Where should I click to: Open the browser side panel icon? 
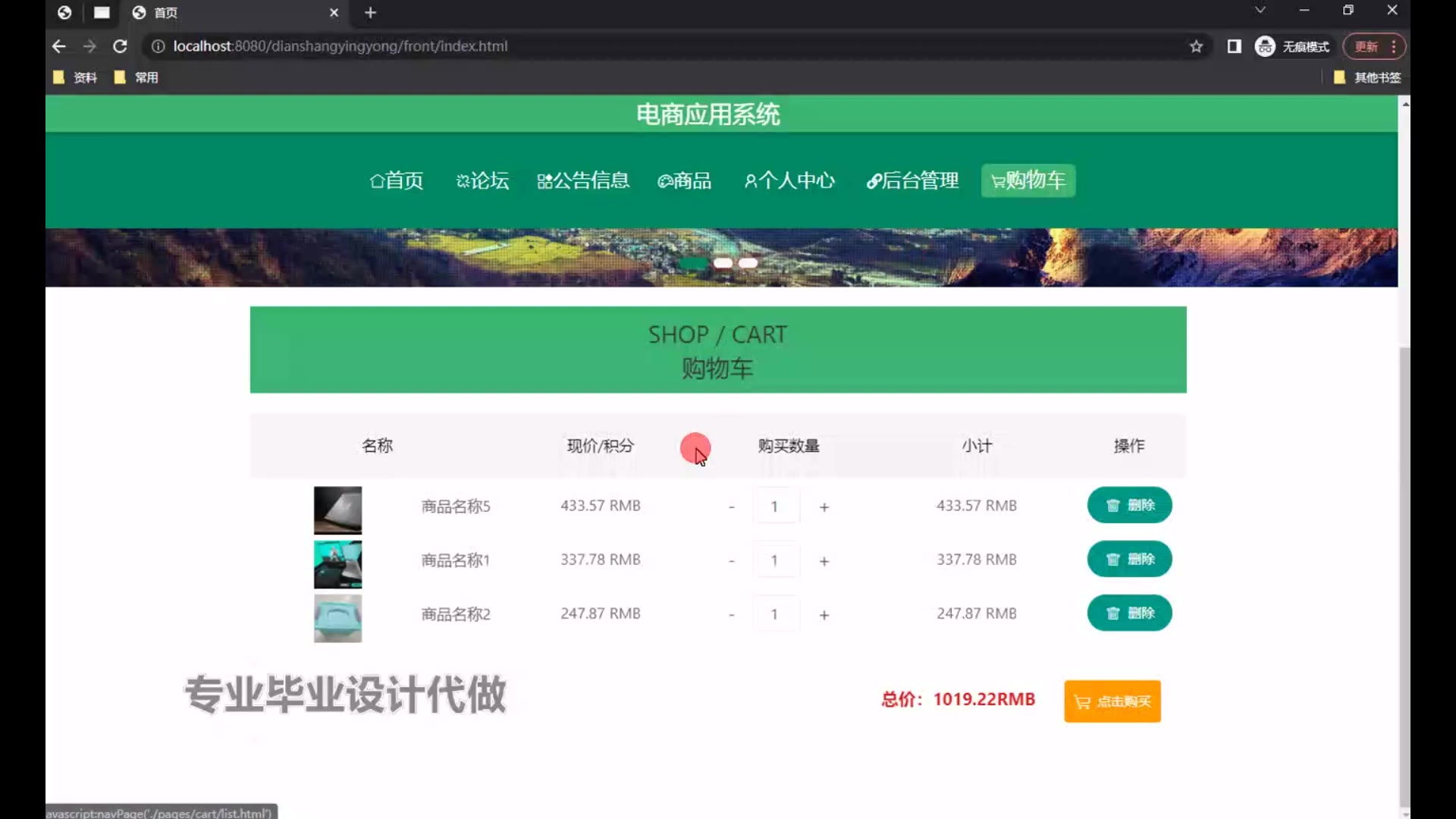click(1234, 46)
